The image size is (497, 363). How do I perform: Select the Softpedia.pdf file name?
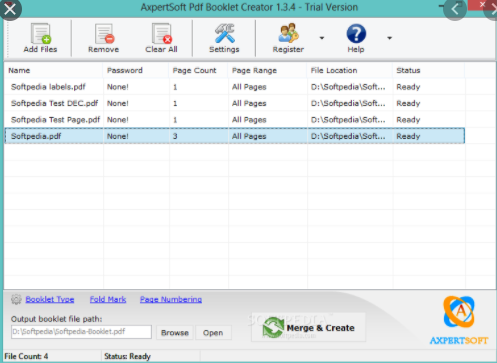tap(36, 136)
